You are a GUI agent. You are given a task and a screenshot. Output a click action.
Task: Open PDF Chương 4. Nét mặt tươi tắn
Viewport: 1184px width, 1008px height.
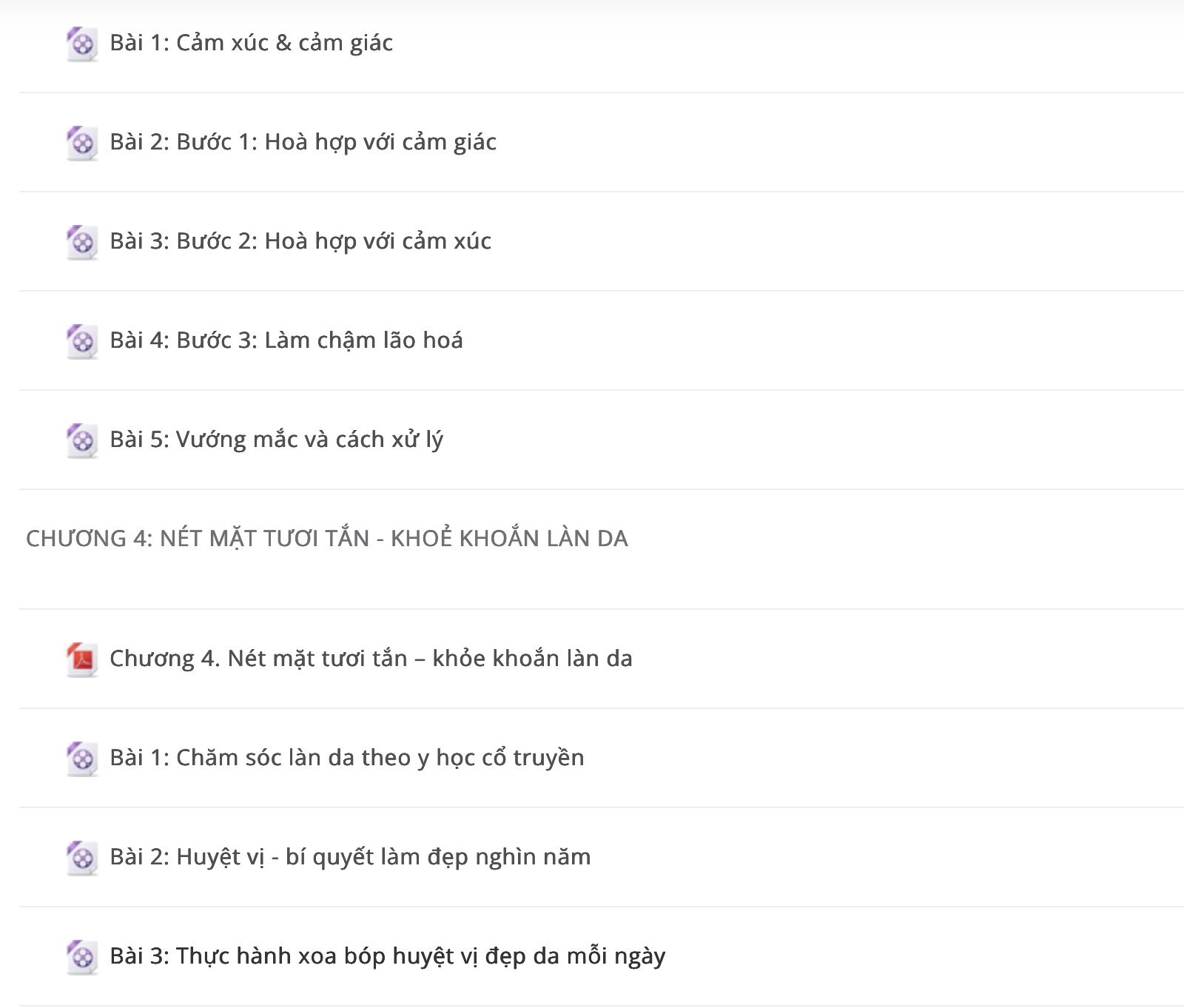371,659
